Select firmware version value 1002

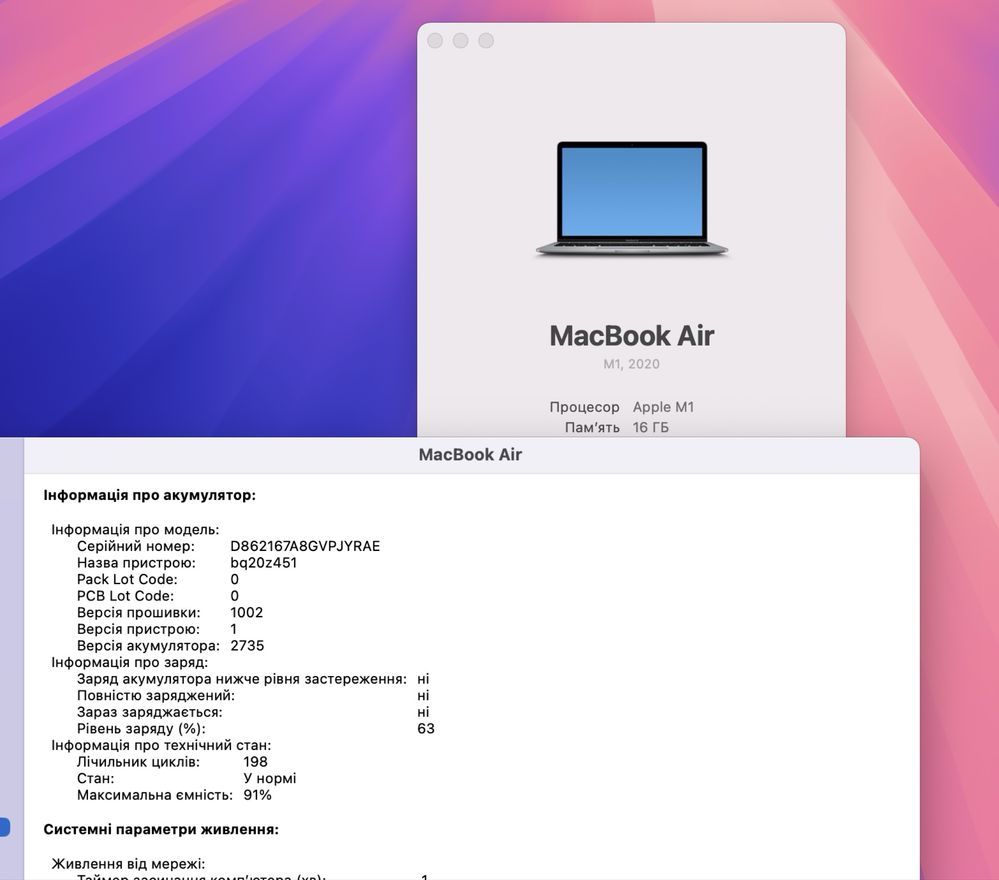tap(247, 612)
